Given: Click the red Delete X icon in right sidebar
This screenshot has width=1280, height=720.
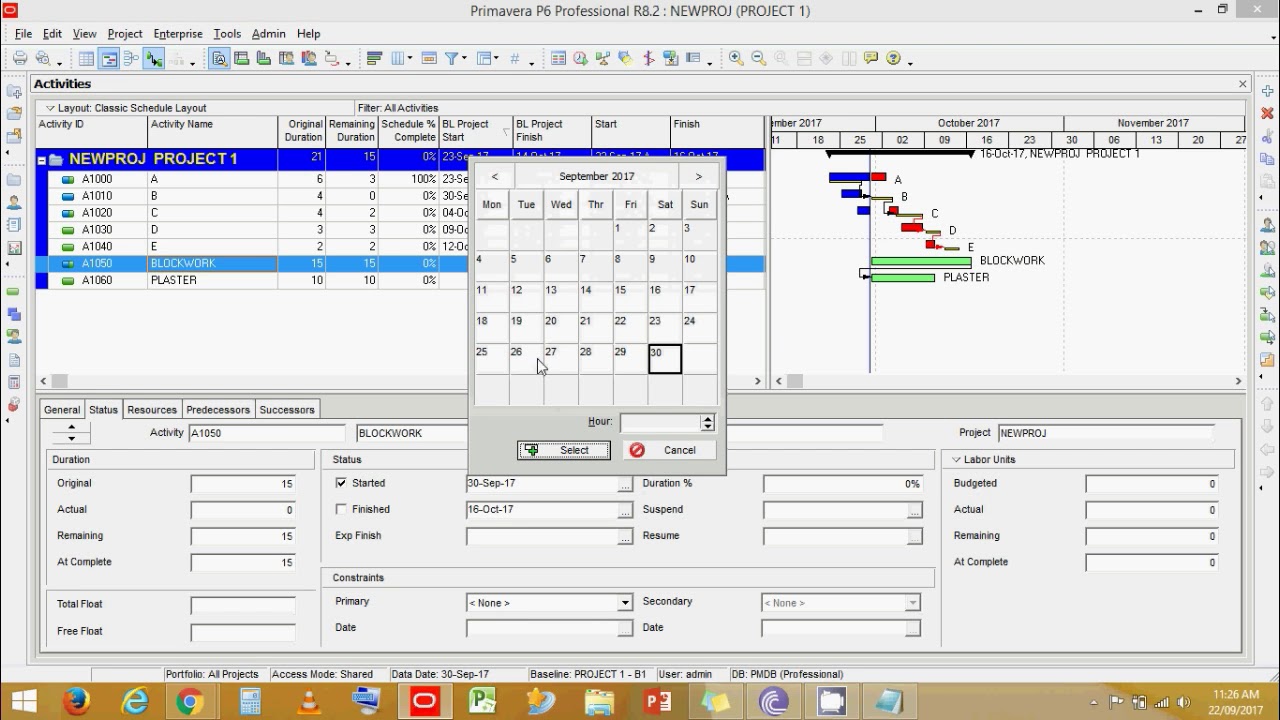Looking at the screenshot, I should pyautogui.click(x=1267, y=113).
